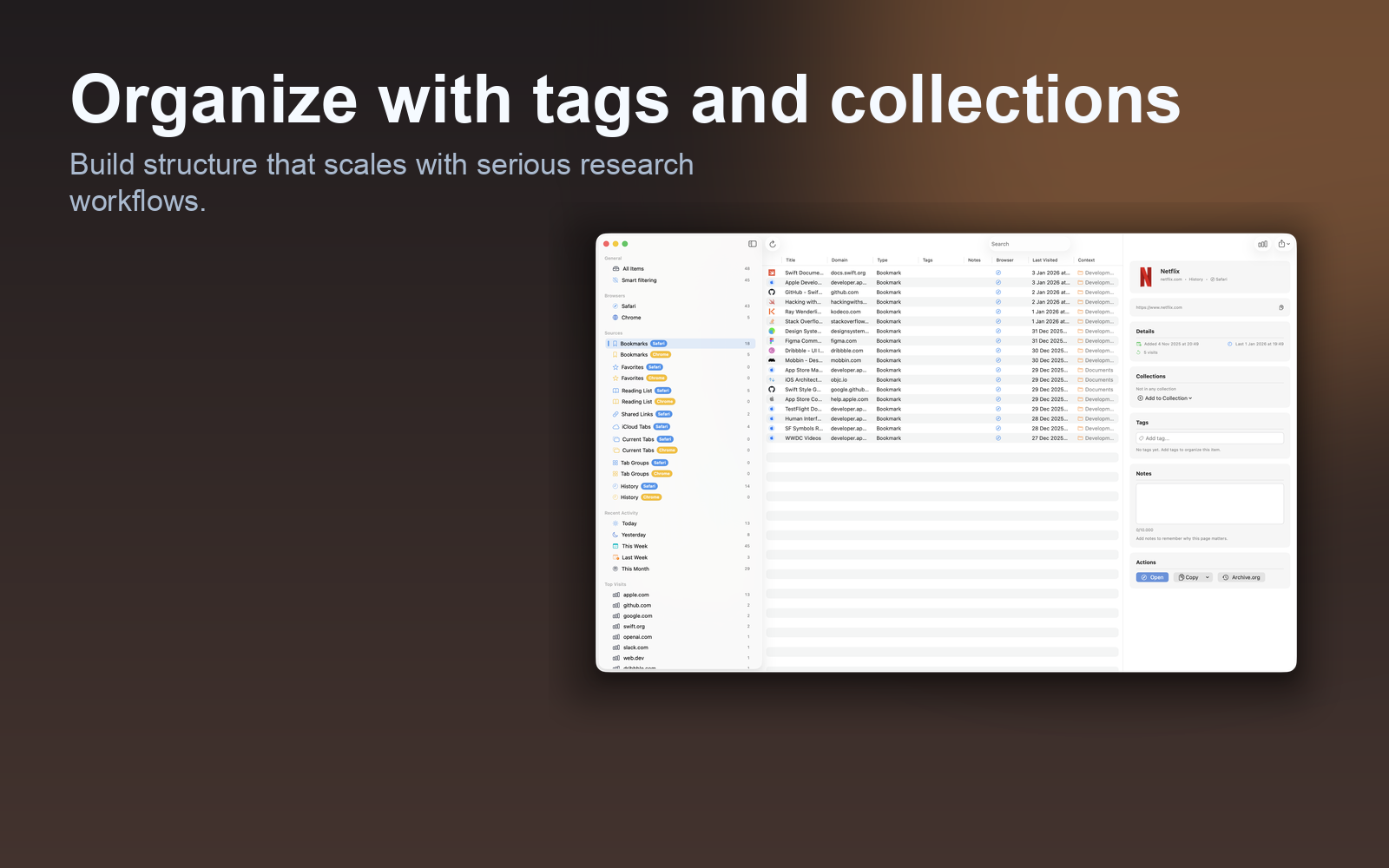Viewport: 1389px width, 868px height.
Task: Open the Safari browser source in sidebar
Action: pos(629,306)
